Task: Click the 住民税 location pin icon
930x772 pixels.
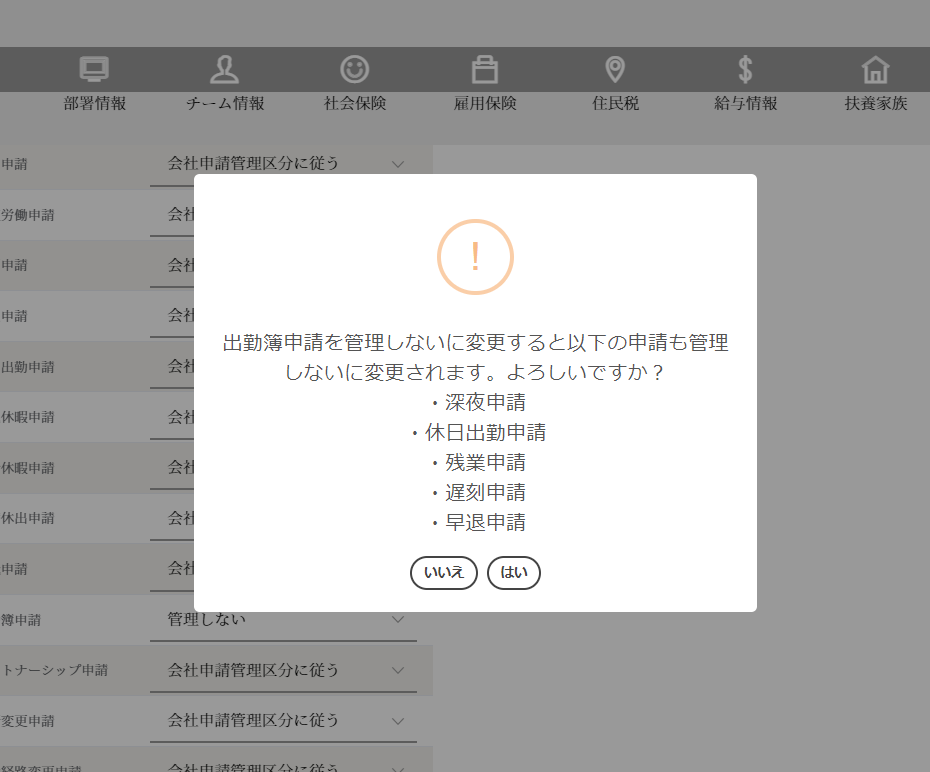Action: [x=615, y=69]
